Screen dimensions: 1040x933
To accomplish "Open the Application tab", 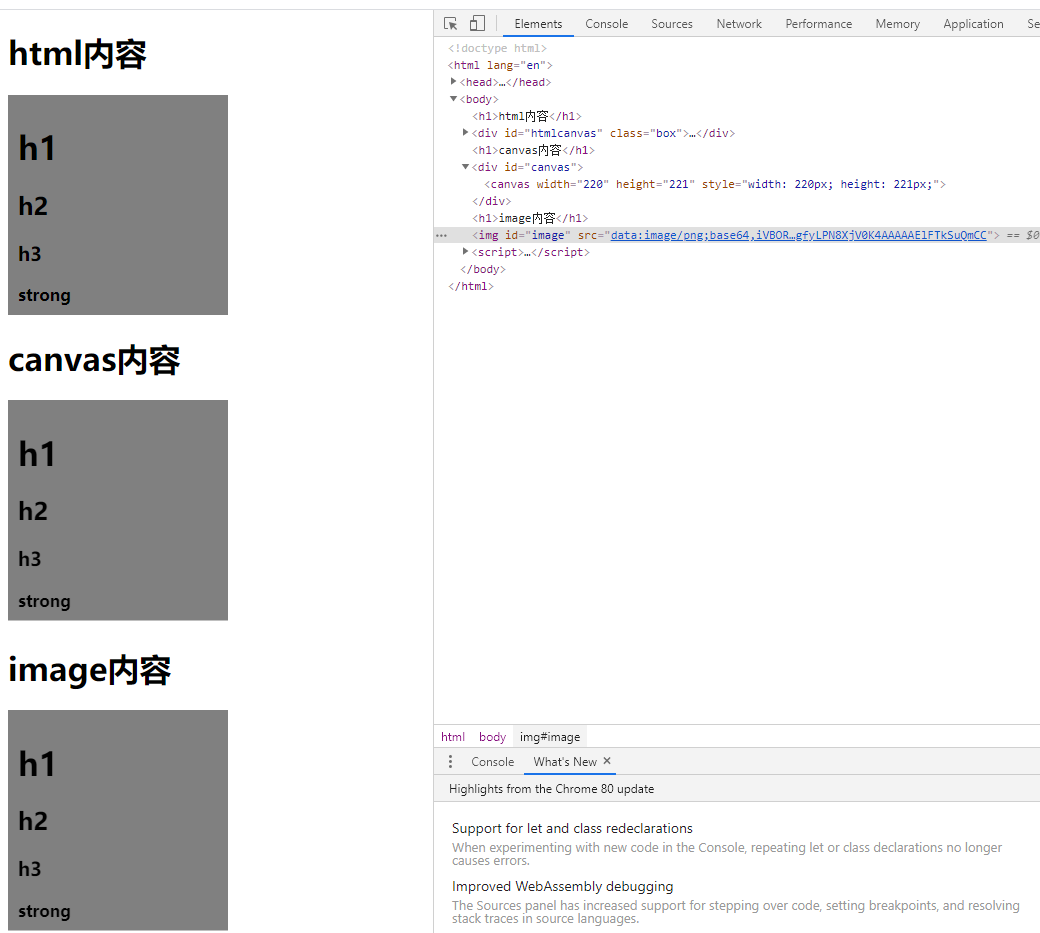I will (973, 24).
